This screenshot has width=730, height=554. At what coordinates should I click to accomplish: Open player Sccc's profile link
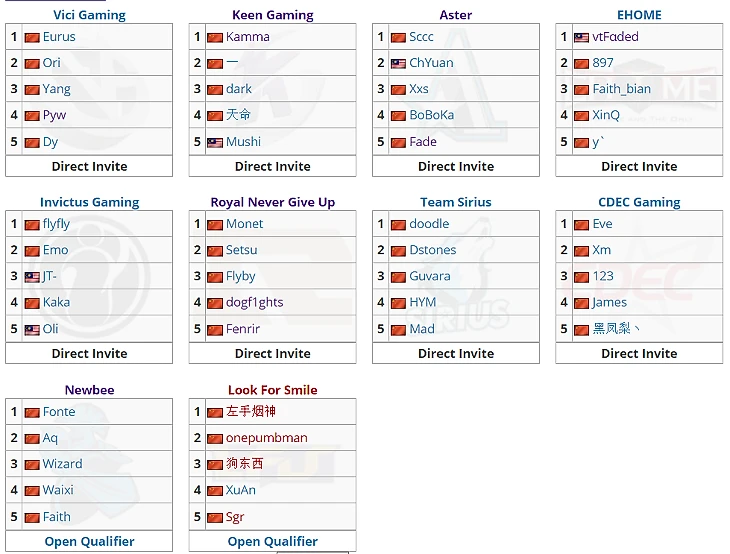click(421, 37)
